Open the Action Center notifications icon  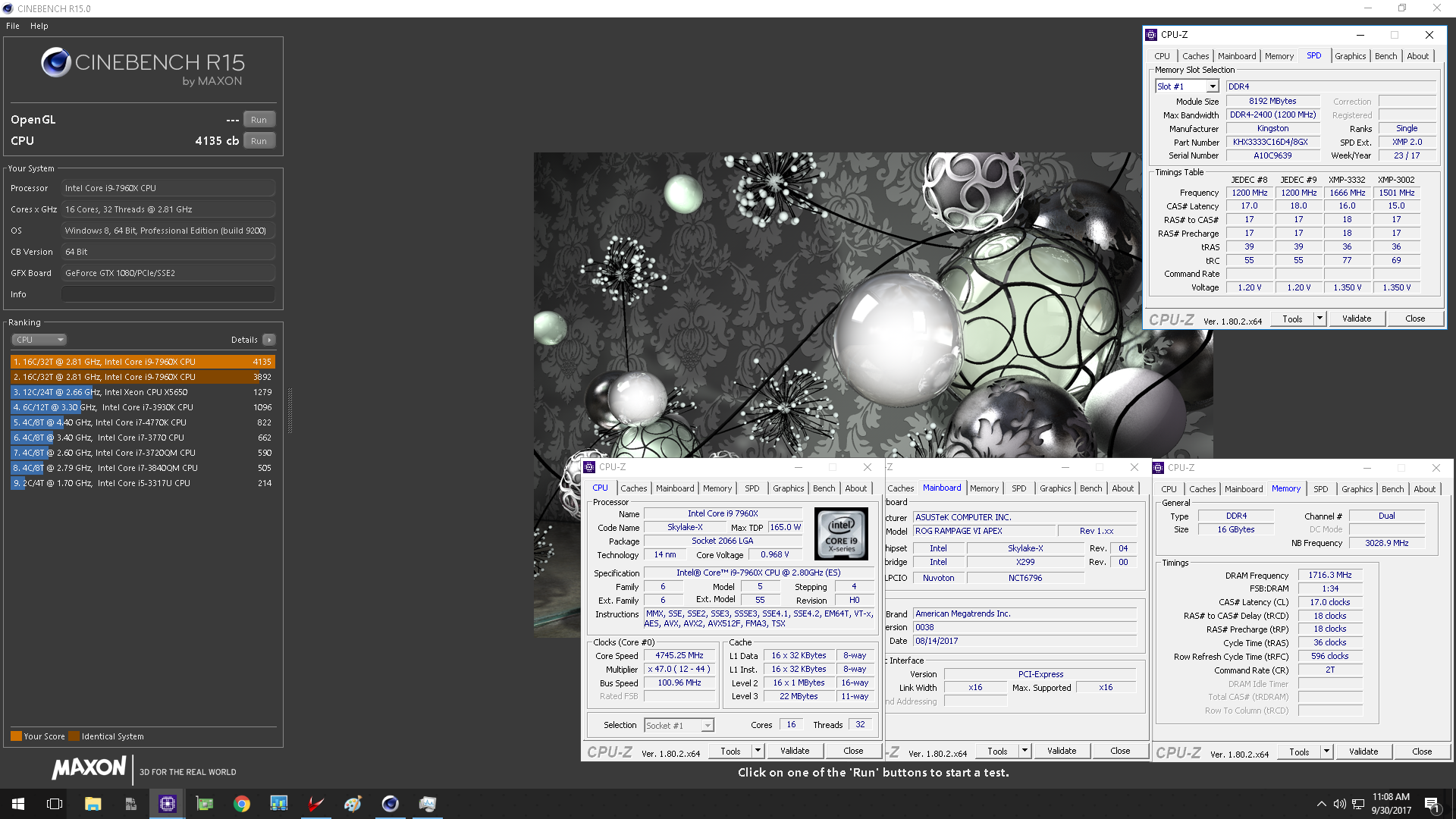point(1432,804)
